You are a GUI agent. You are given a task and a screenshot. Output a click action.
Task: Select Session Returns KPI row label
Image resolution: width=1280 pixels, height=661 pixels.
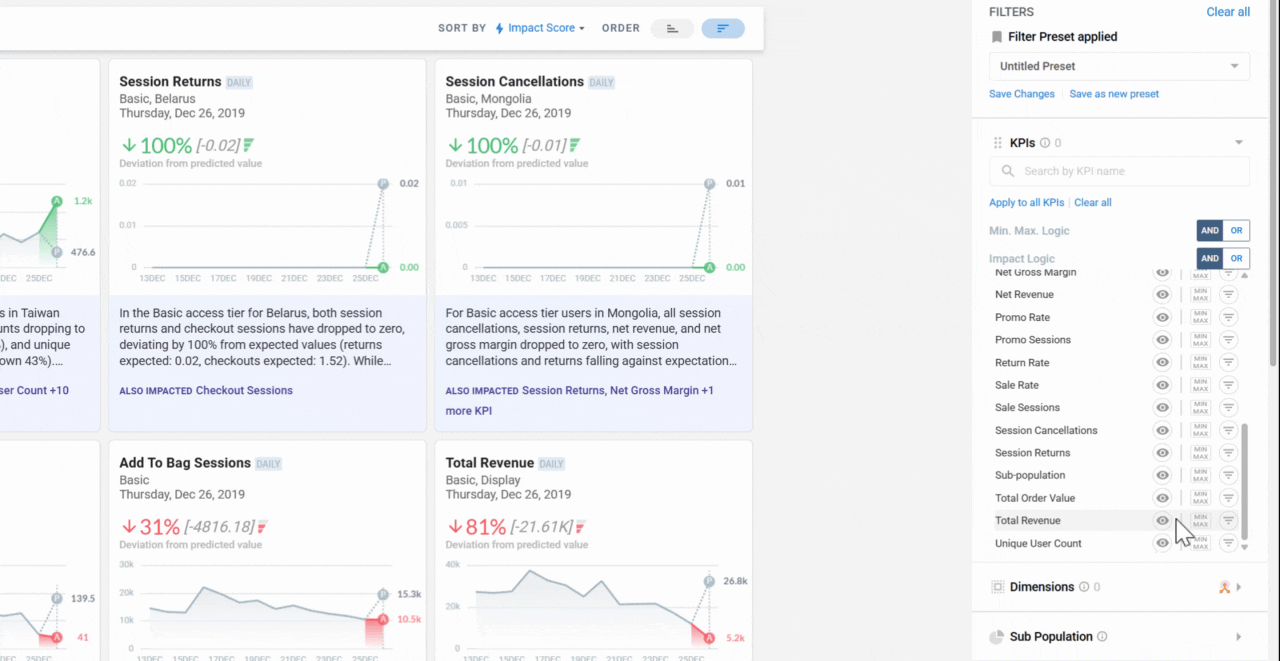click(x=1032, y=453)
